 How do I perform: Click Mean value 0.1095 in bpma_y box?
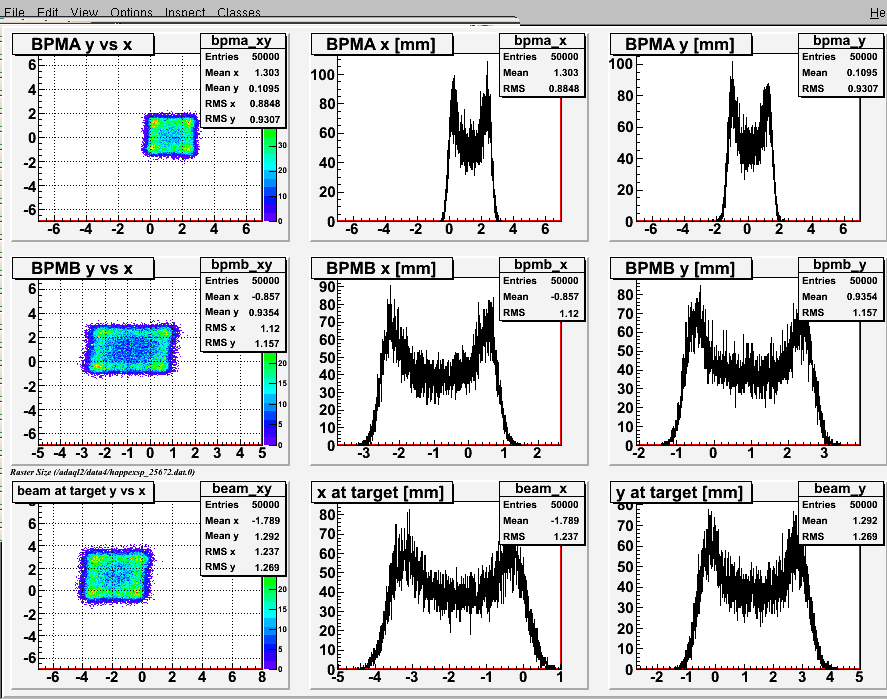click(862, 72)
